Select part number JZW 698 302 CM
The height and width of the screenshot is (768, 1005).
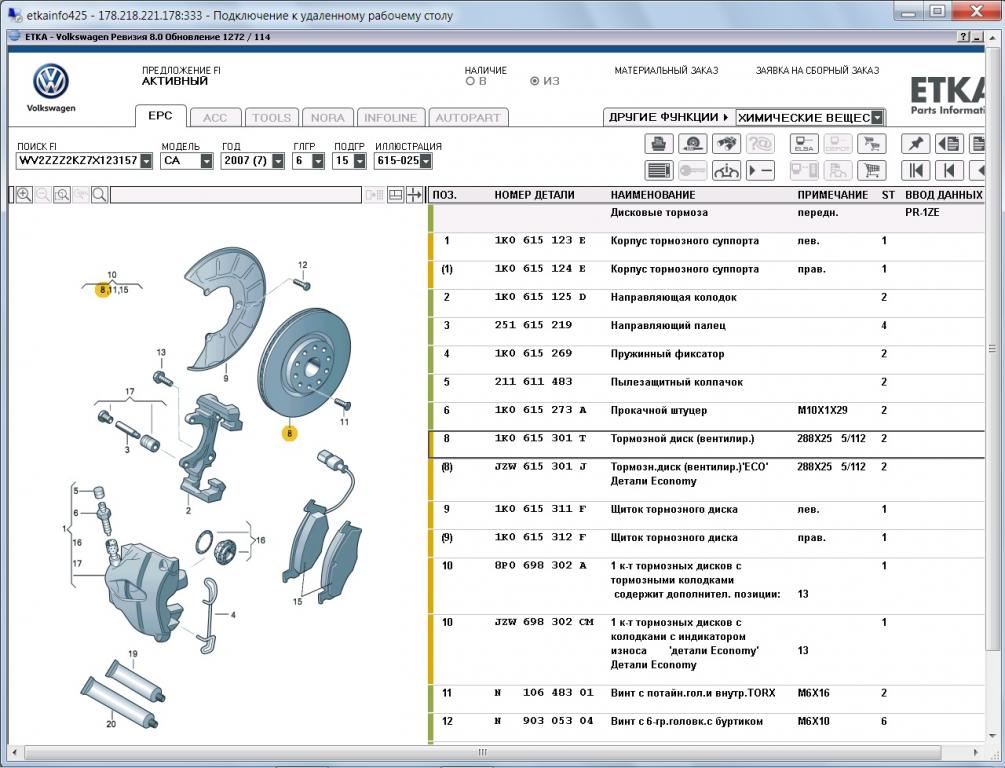pyautogui.click(x=544, y=622)
